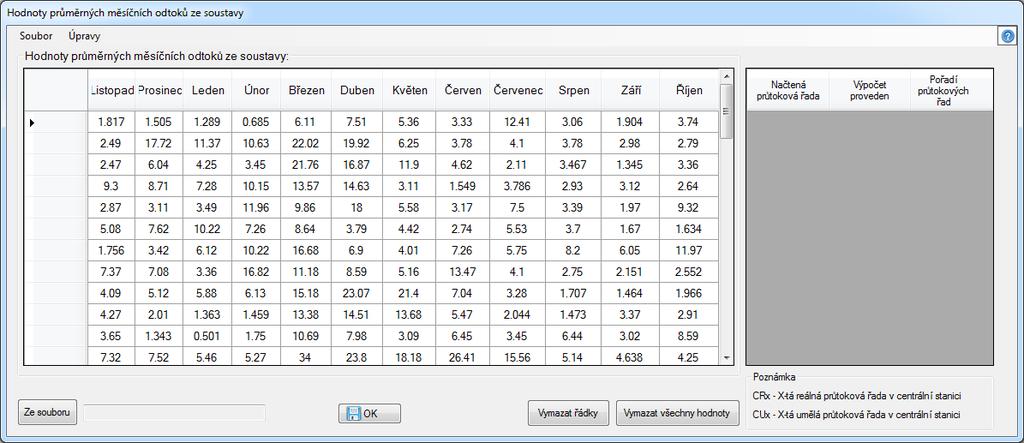Open the Soubor menu

pyautogui.click(x=36, y=36)
